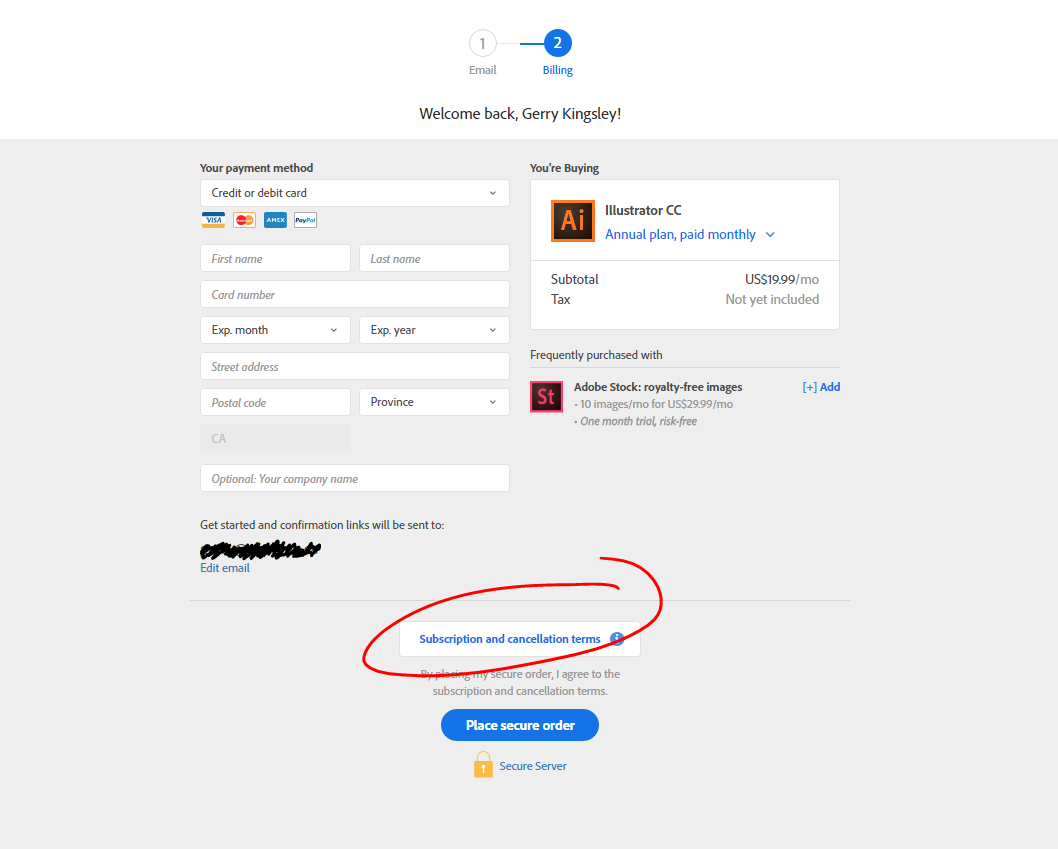Select the AMEX card icon
The image size is (1058, 849).
pyautogui.click(x=275, y=220)
